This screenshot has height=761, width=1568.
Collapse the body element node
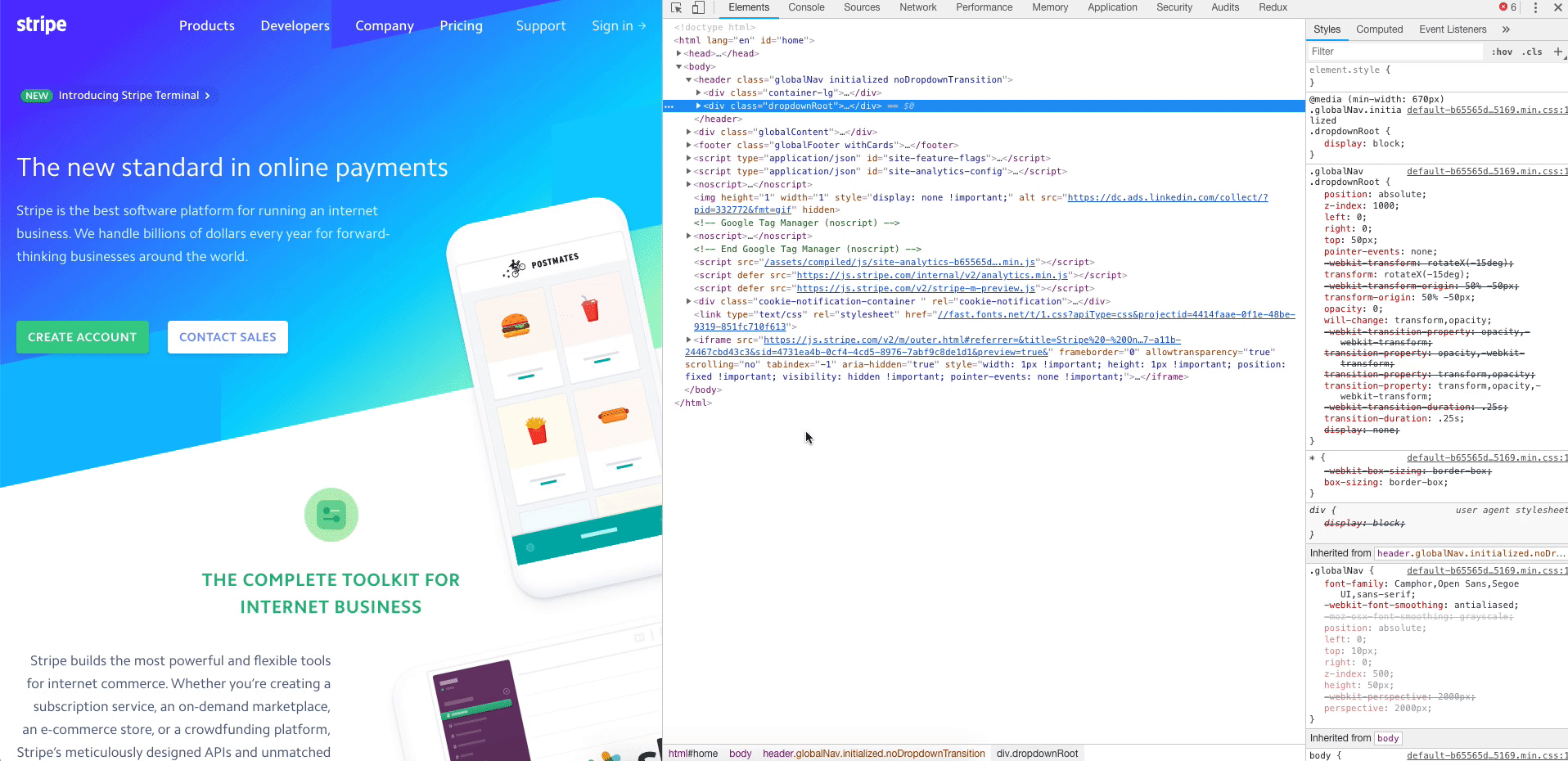click(679, 66)
